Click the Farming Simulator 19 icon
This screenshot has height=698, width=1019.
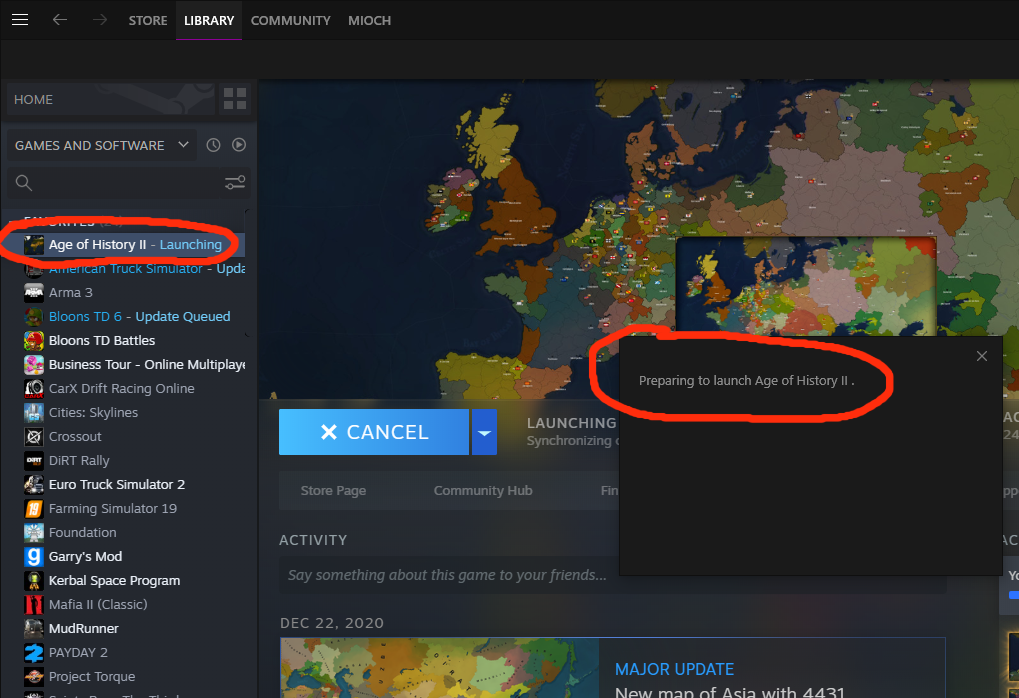(x=34, y=509)
